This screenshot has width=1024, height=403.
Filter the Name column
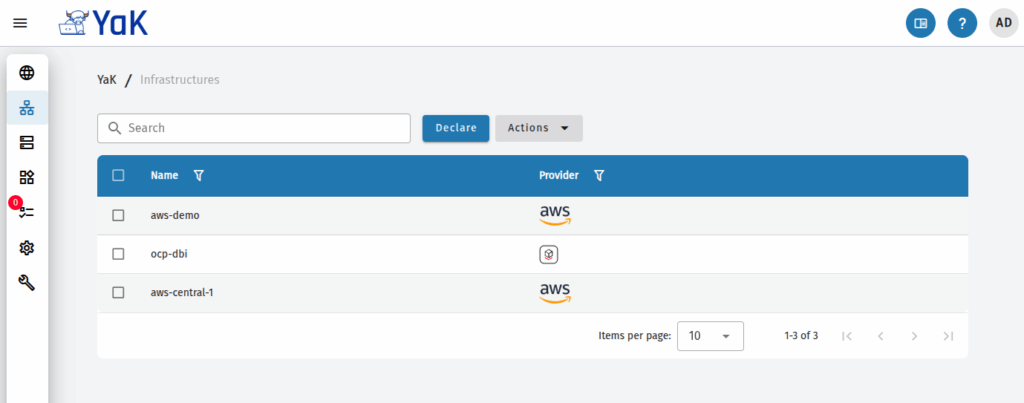coord(199,175)
